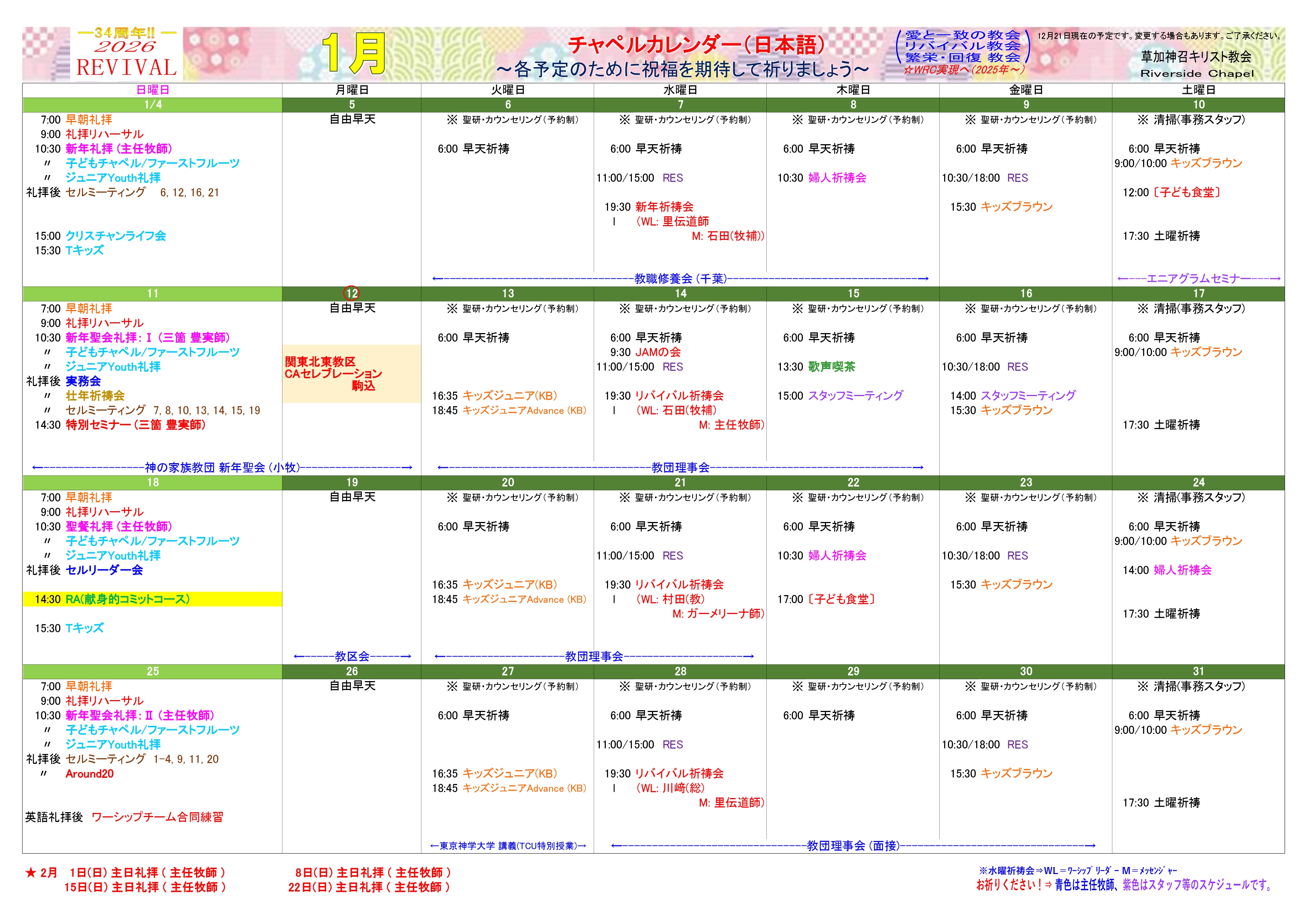Click 東京神学大学 講義 arrow text

coord(508,846)
